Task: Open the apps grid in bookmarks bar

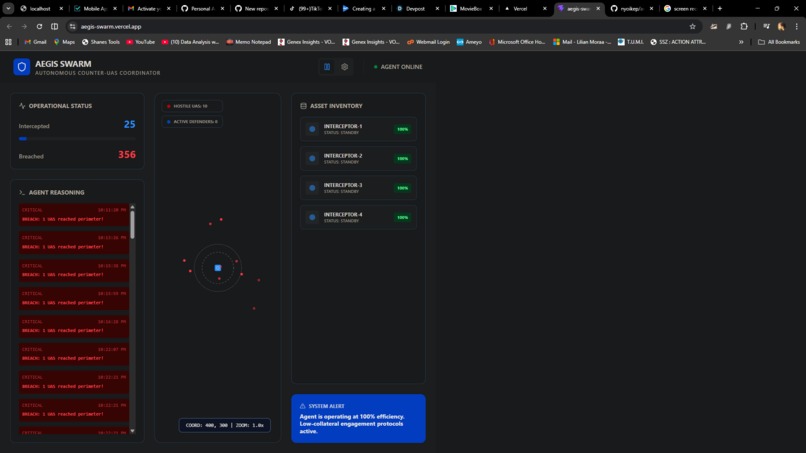Action: tap(8, 42)
